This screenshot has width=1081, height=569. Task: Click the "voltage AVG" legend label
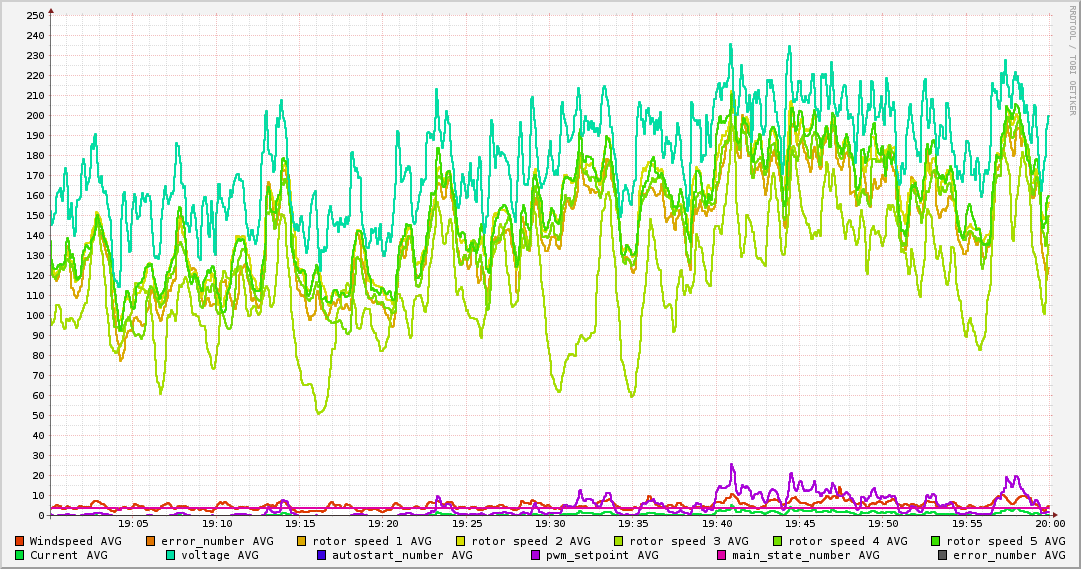coord(220,555)
